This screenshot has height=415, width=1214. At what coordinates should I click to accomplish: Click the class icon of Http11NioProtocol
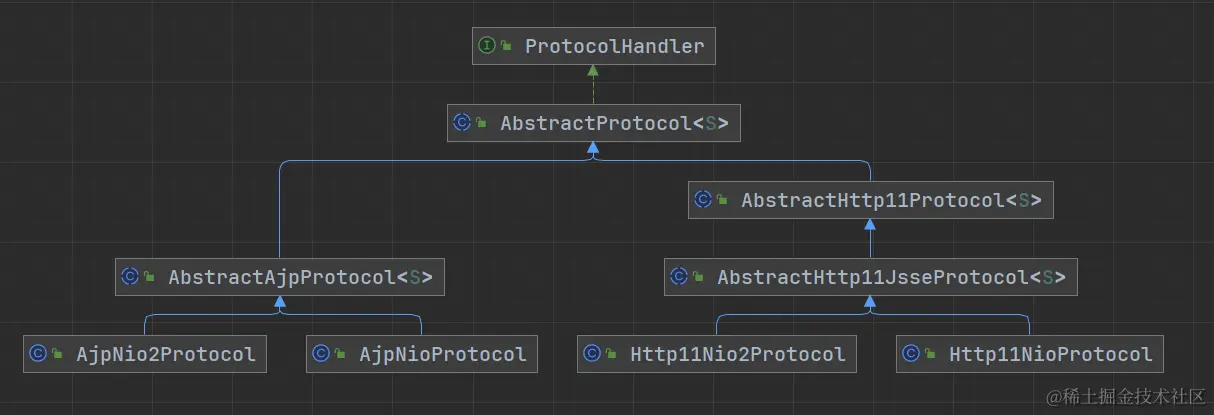coord(911,353)
